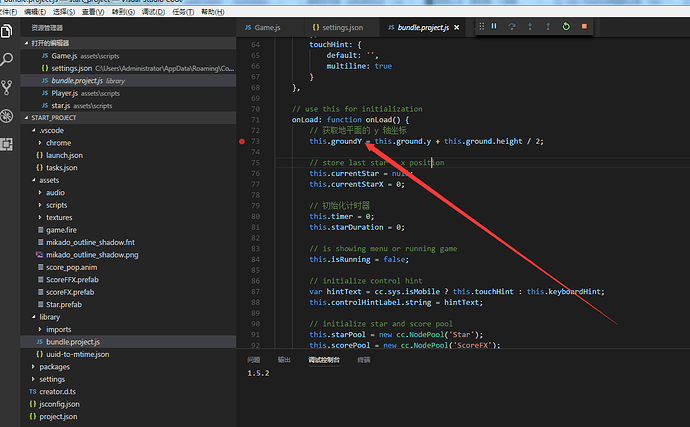Restart the debug session
Screen dimensions: 690x427
click(x=566, y=26)
